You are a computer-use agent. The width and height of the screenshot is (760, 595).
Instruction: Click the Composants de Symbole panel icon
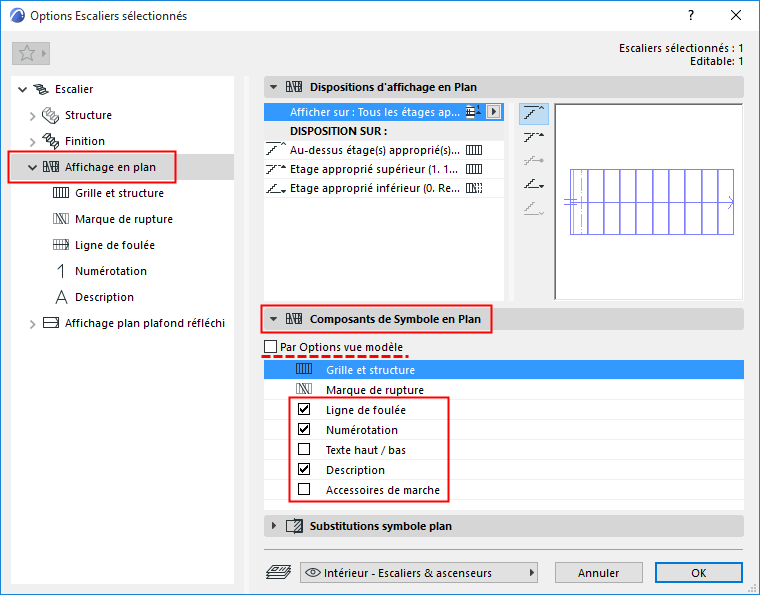click(x=294, y=319)
